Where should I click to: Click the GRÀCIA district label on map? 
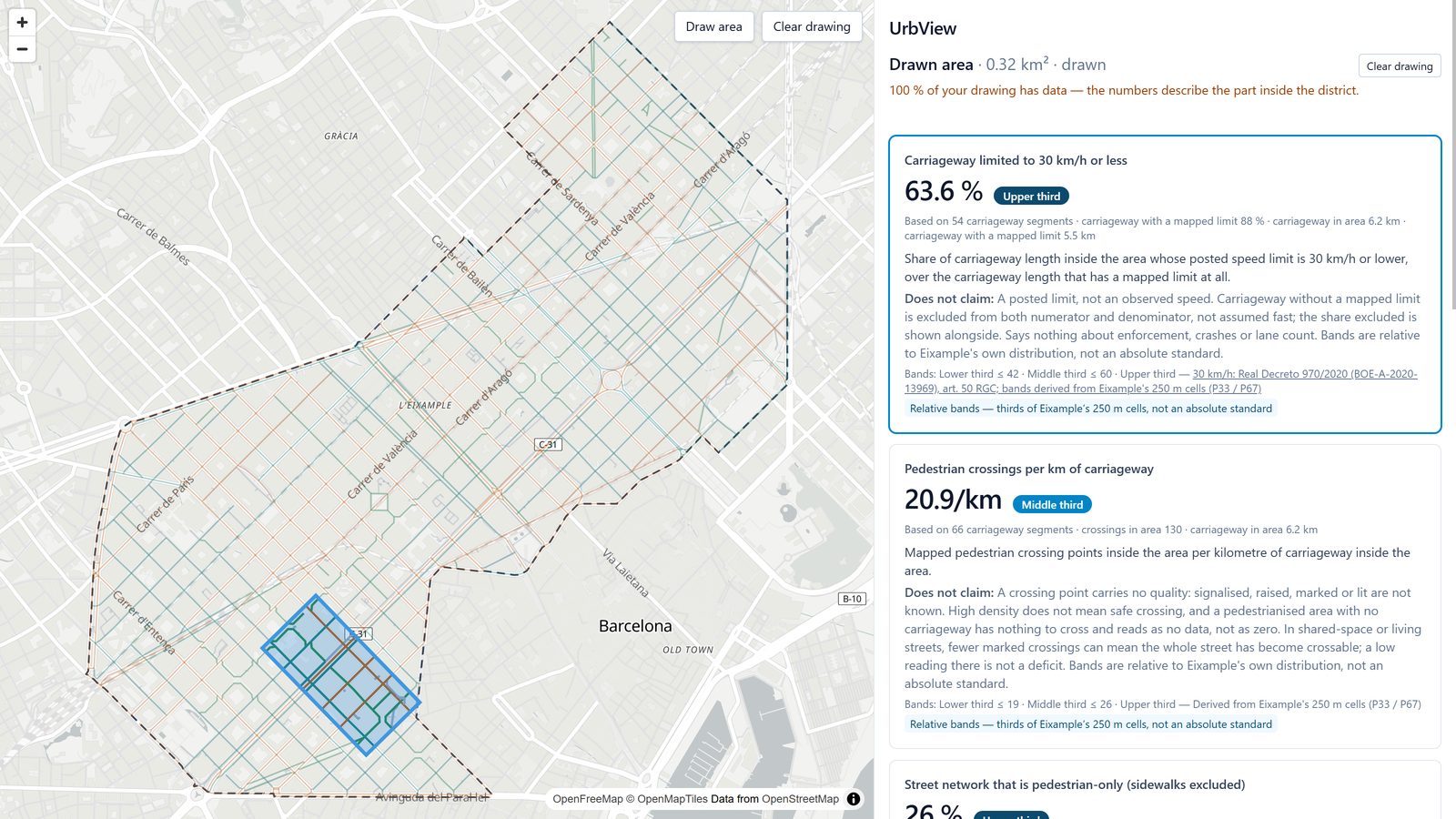point(341,136)
